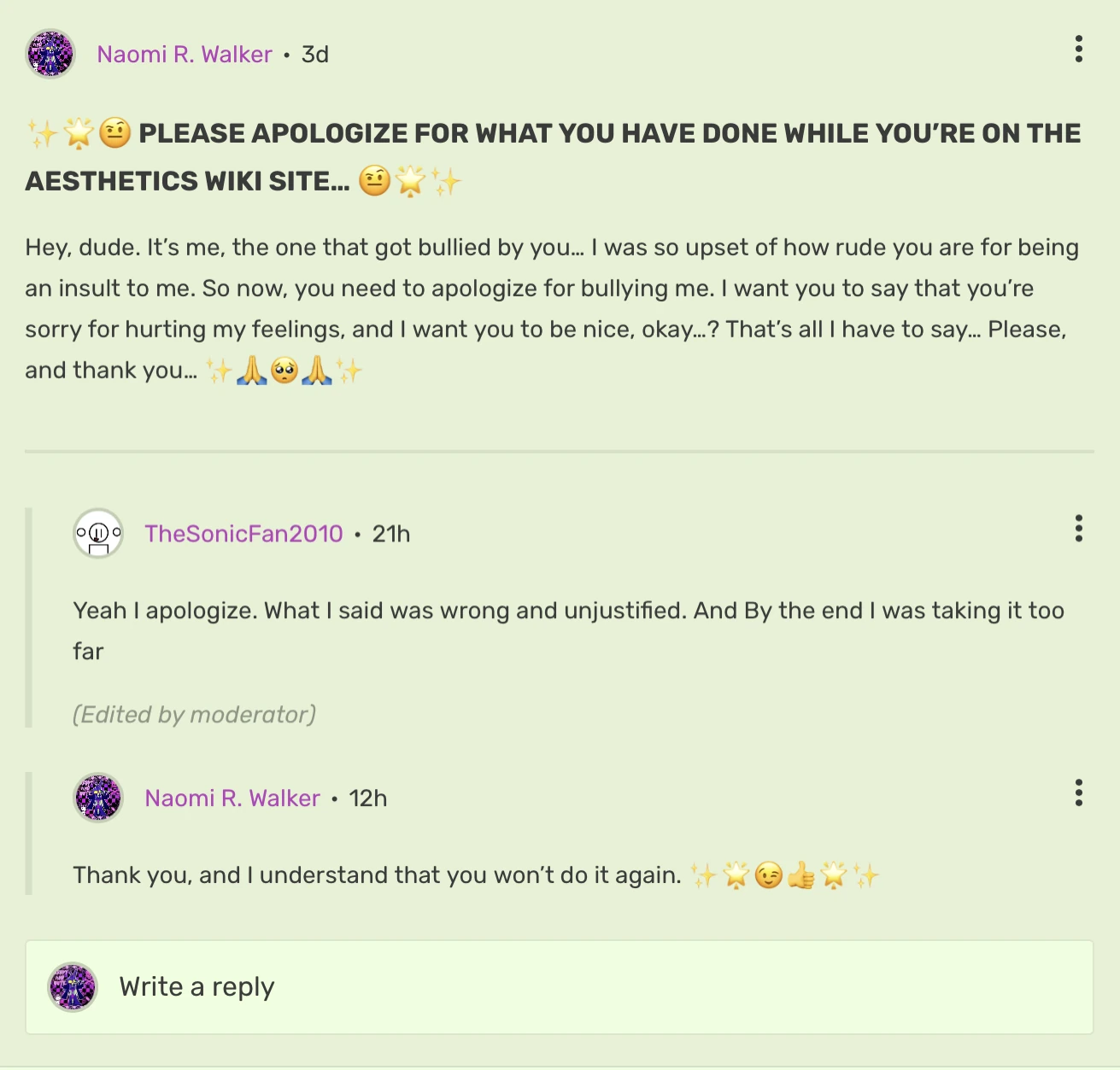Click Naomi R. Walker's avatar on her reply

coord(97,799)
